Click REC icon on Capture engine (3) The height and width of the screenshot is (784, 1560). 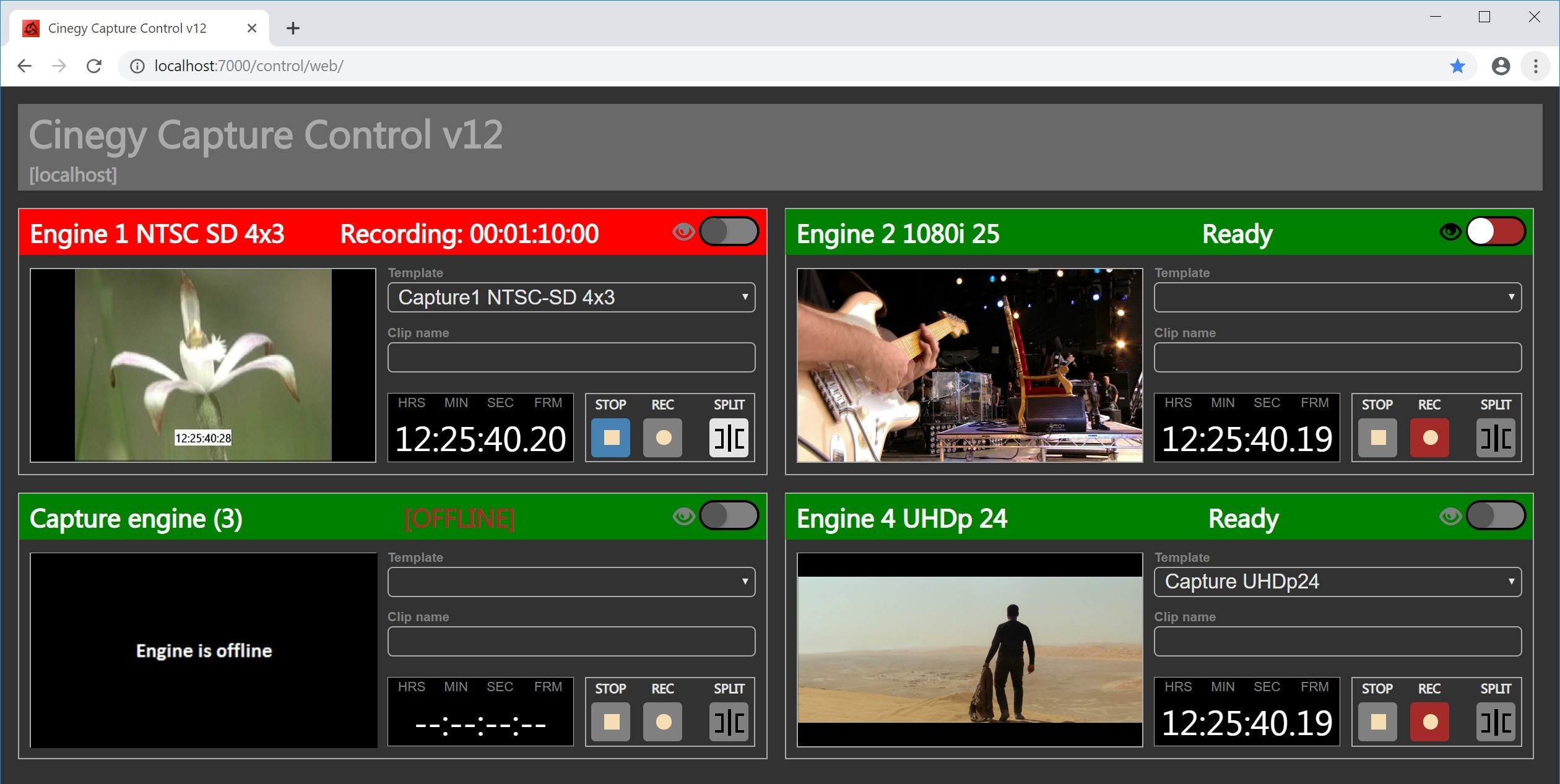[662, 722]
